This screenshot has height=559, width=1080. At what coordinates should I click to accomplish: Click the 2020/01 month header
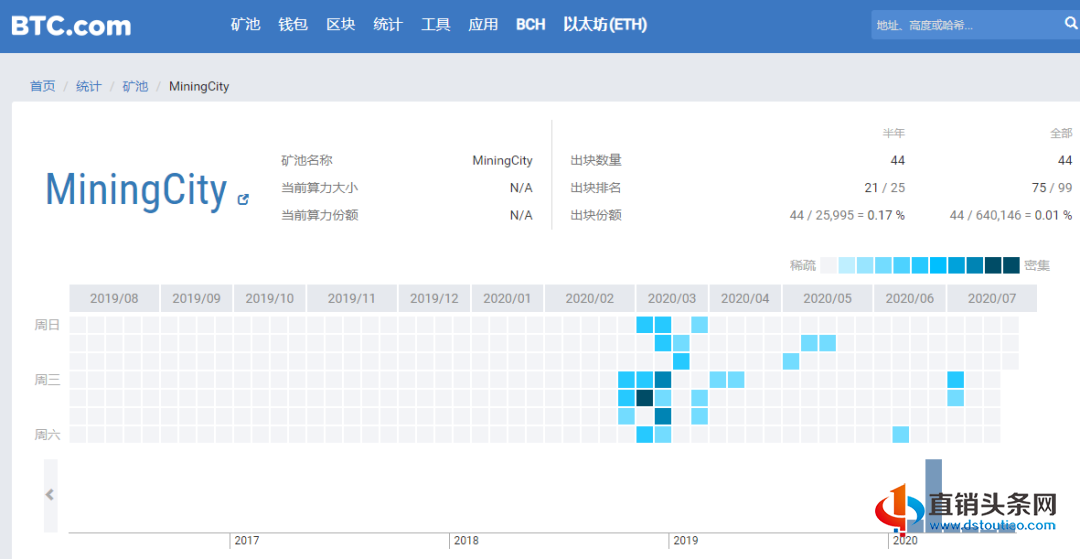pyautogui.click(x=508, y=298)
